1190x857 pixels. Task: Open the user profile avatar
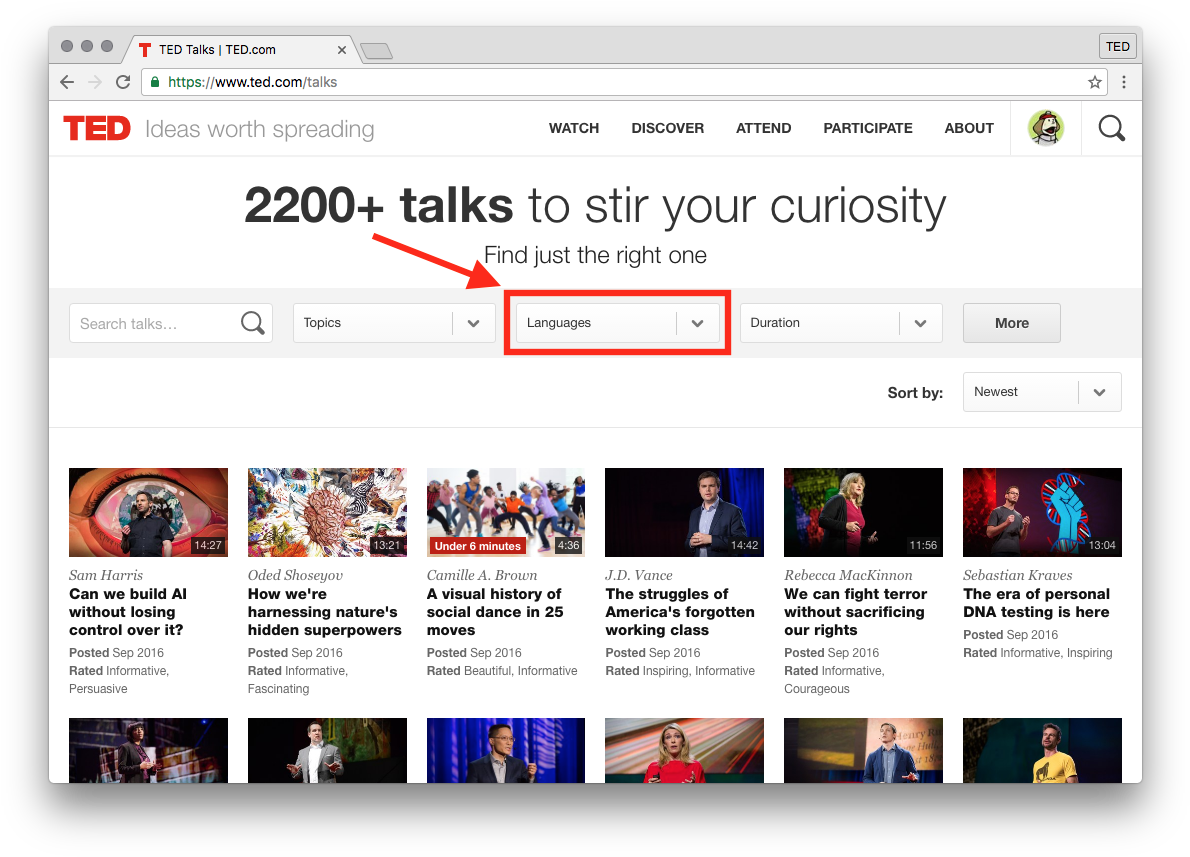(x=1046, y=128)
